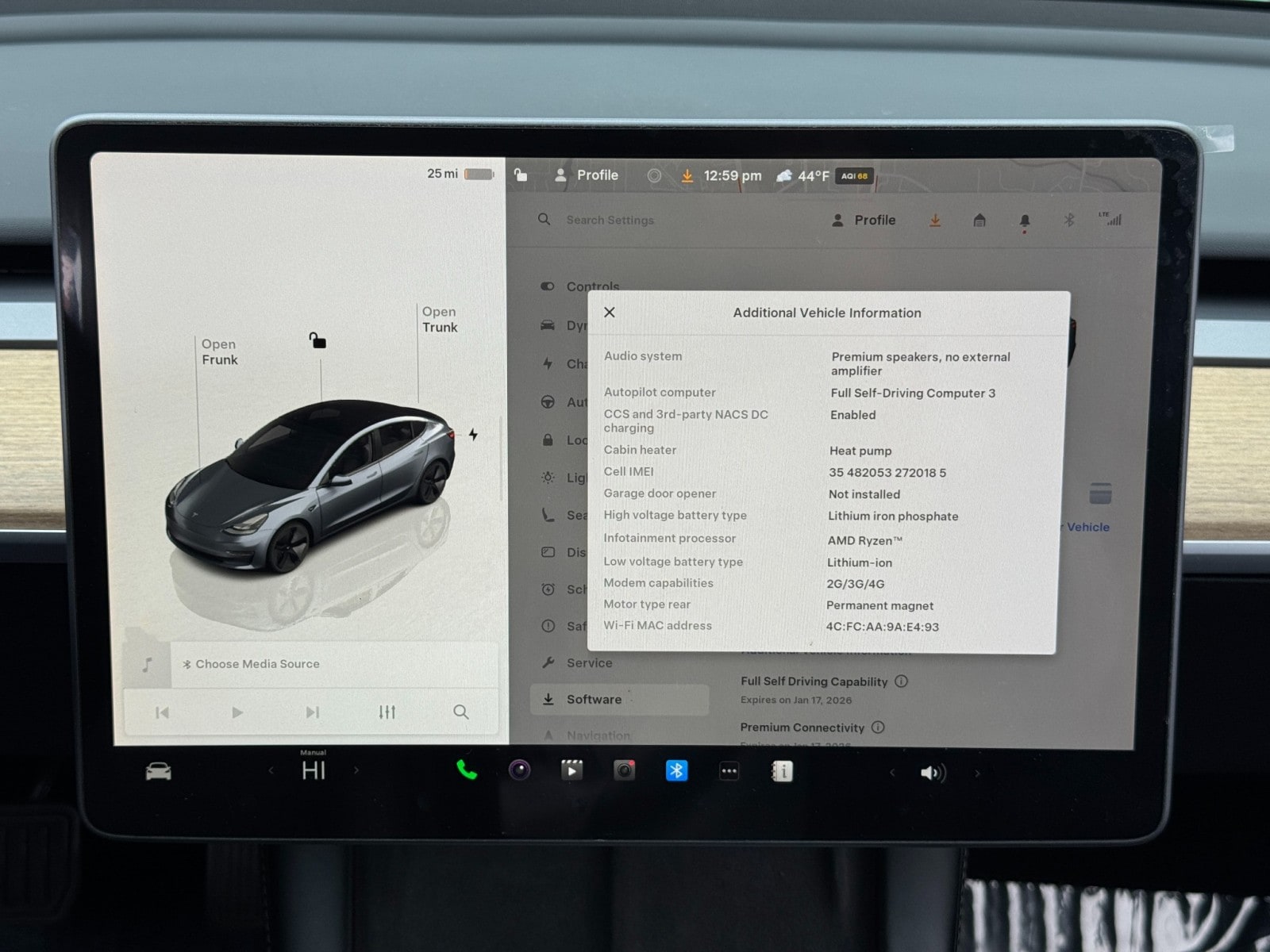Click the car controls icon
Viewport: 1270px width, 952px height.
click(158, 771)
